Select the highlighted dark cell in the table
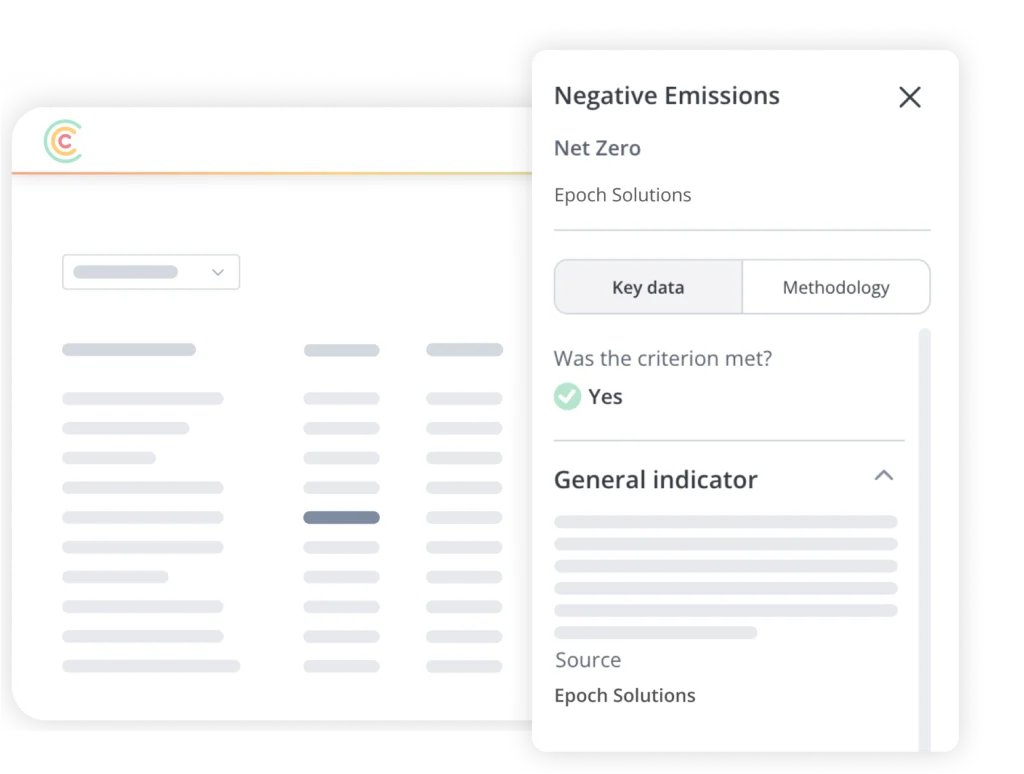1024x774 pixels. pyautogui.click(x=341, y=518)
